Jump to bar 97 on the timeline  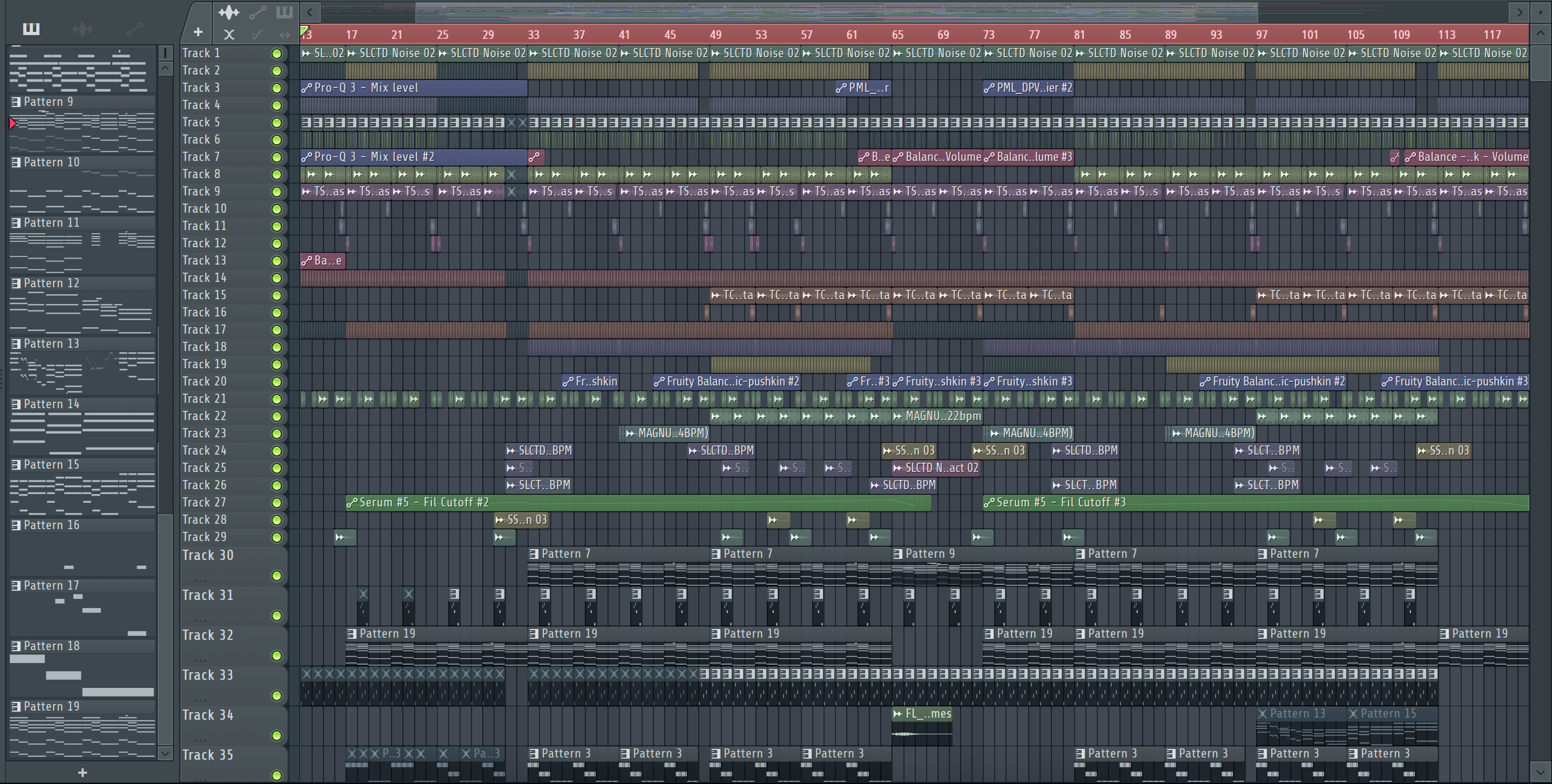[1261, 35]
